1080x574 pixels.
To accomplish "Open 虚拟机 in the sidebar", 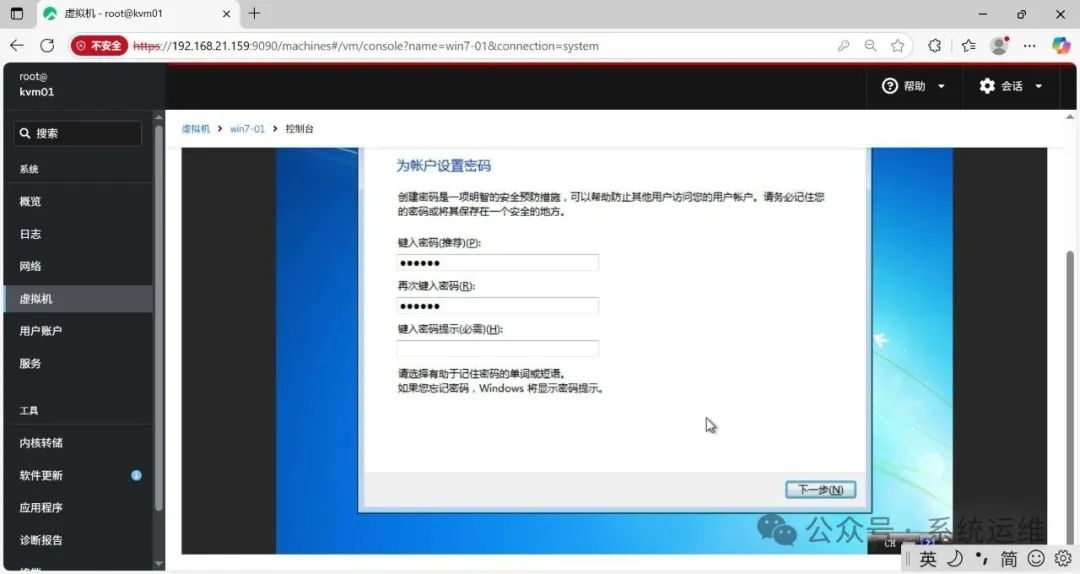I will pyautogui.click(x=78, y=298).
